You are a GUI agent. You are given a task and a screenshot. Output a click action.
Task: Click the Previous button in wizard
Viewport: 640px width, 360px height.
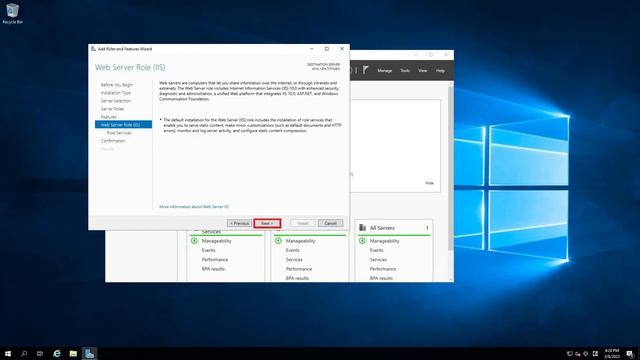[x=239, y=223]
